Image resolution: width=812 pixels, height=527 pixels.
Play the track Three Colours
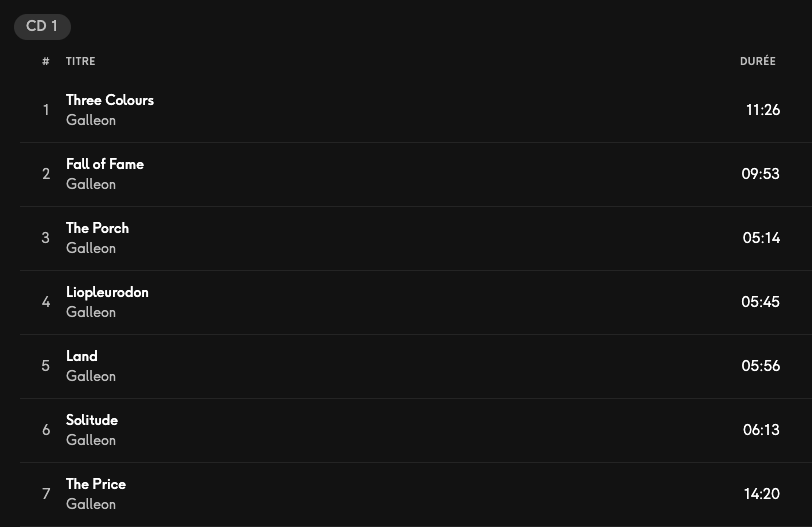(x=110, y=100)
